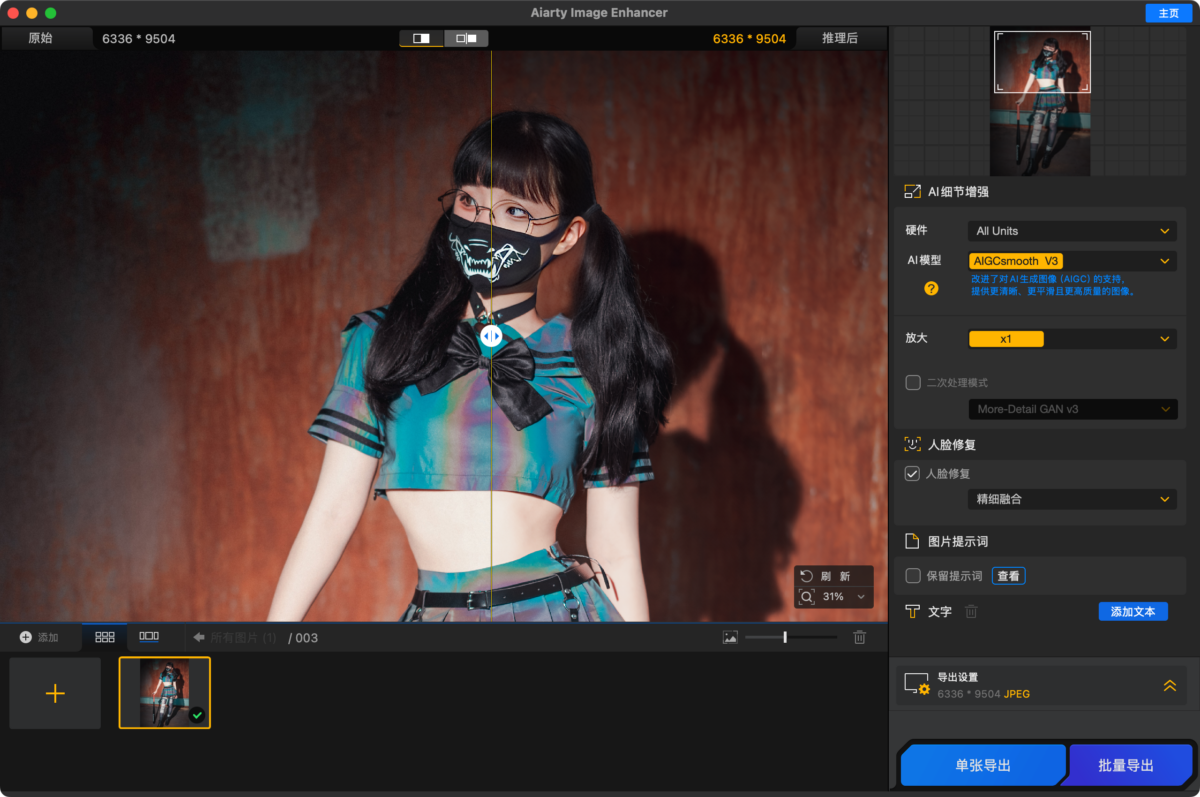Open the AI模型 AIGCsmooth V3 dropdown
1200x797 pixels.
tap(1072, 261)
